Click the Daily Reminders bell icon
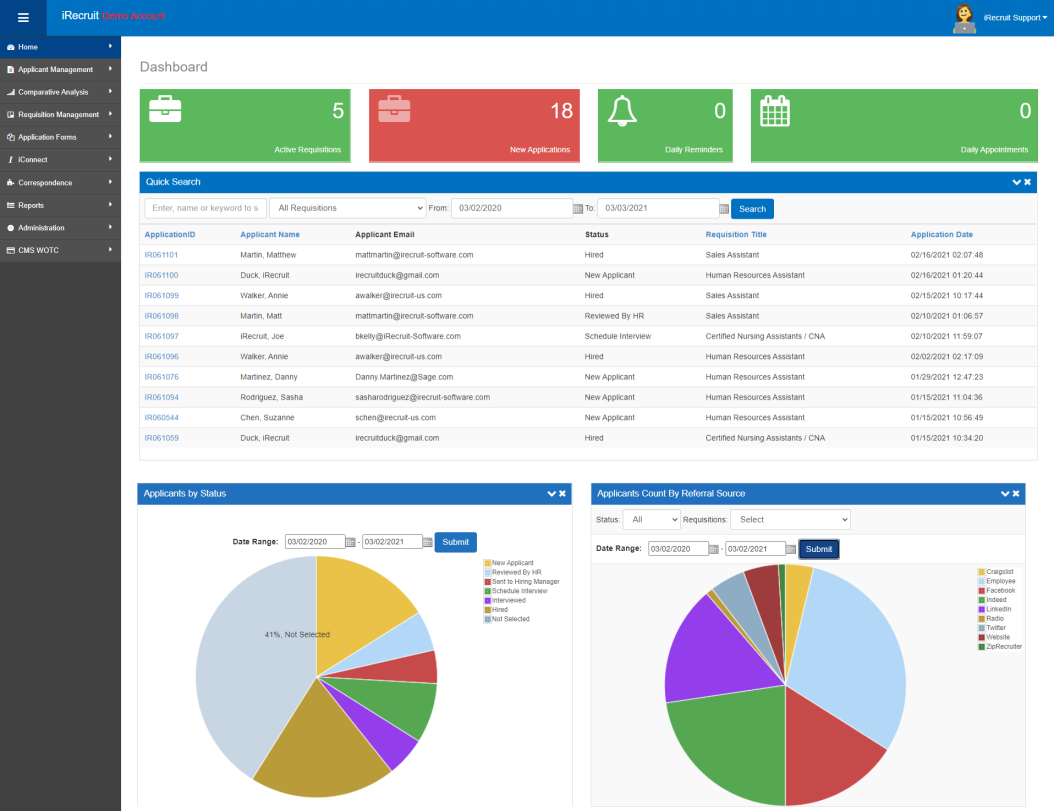Viewport: 1054px width, 811px height. (622, 111)
